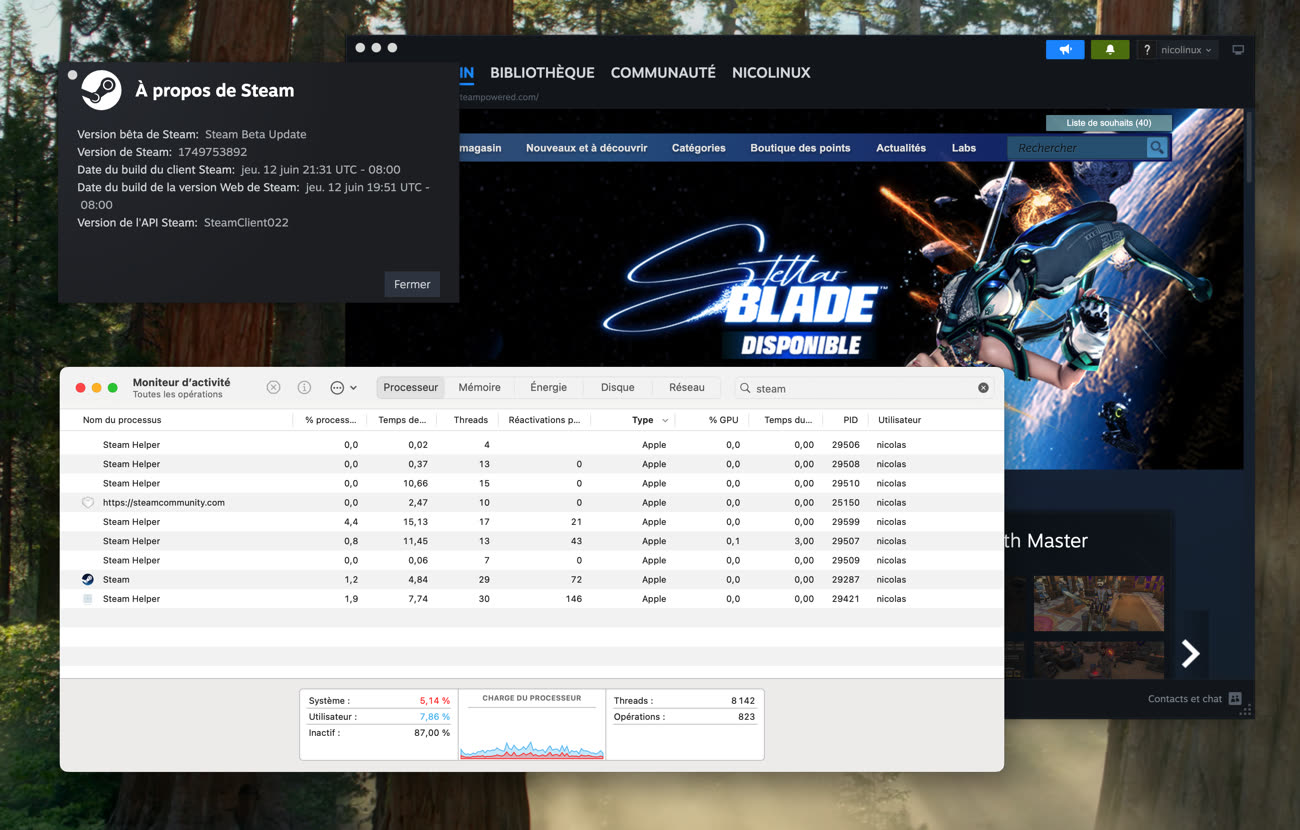Open the NICOLINUX profile menu
The image size is (1300, 830).
click(771, 73)
